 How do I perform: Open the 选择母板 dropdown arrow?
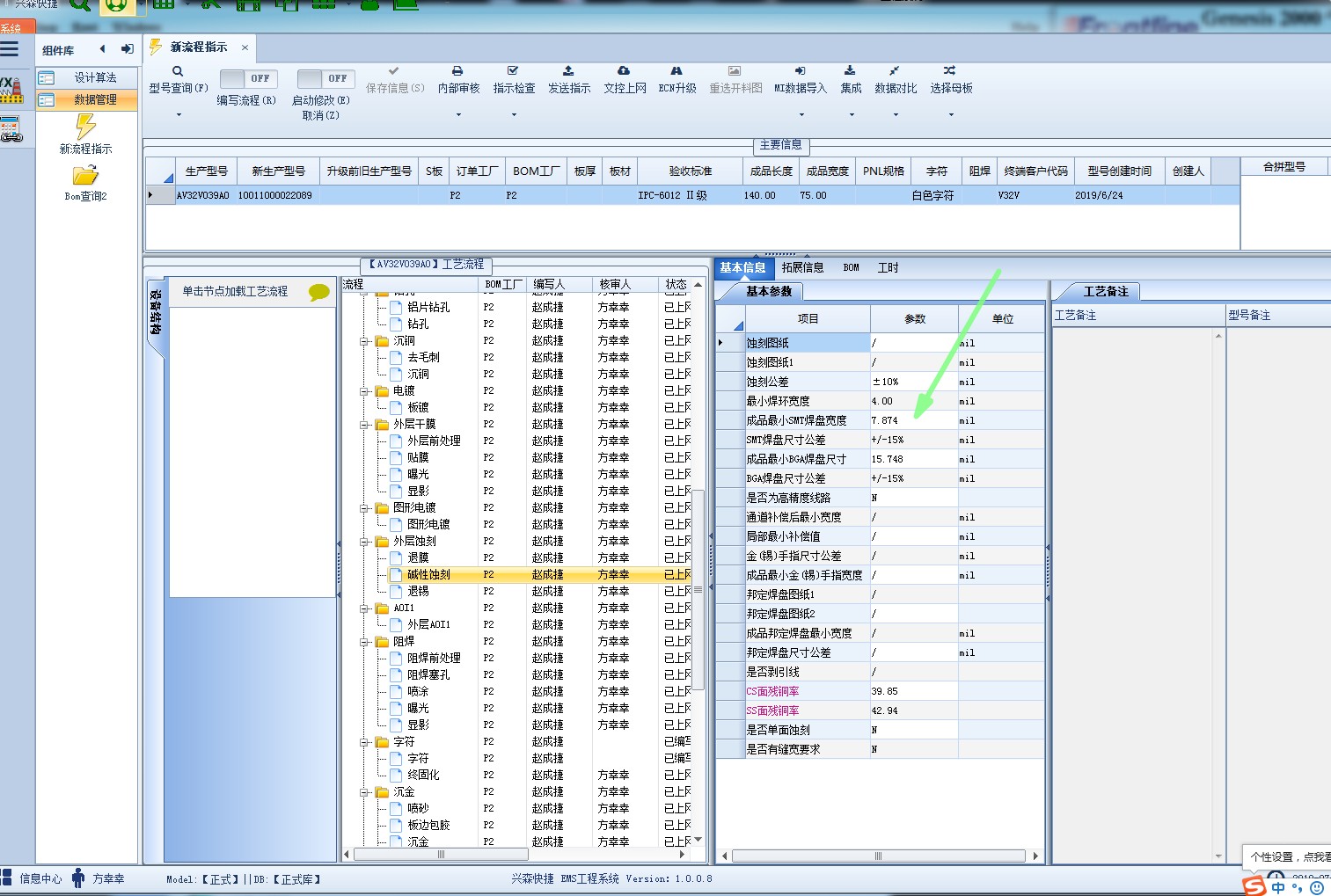click(951, 115)
